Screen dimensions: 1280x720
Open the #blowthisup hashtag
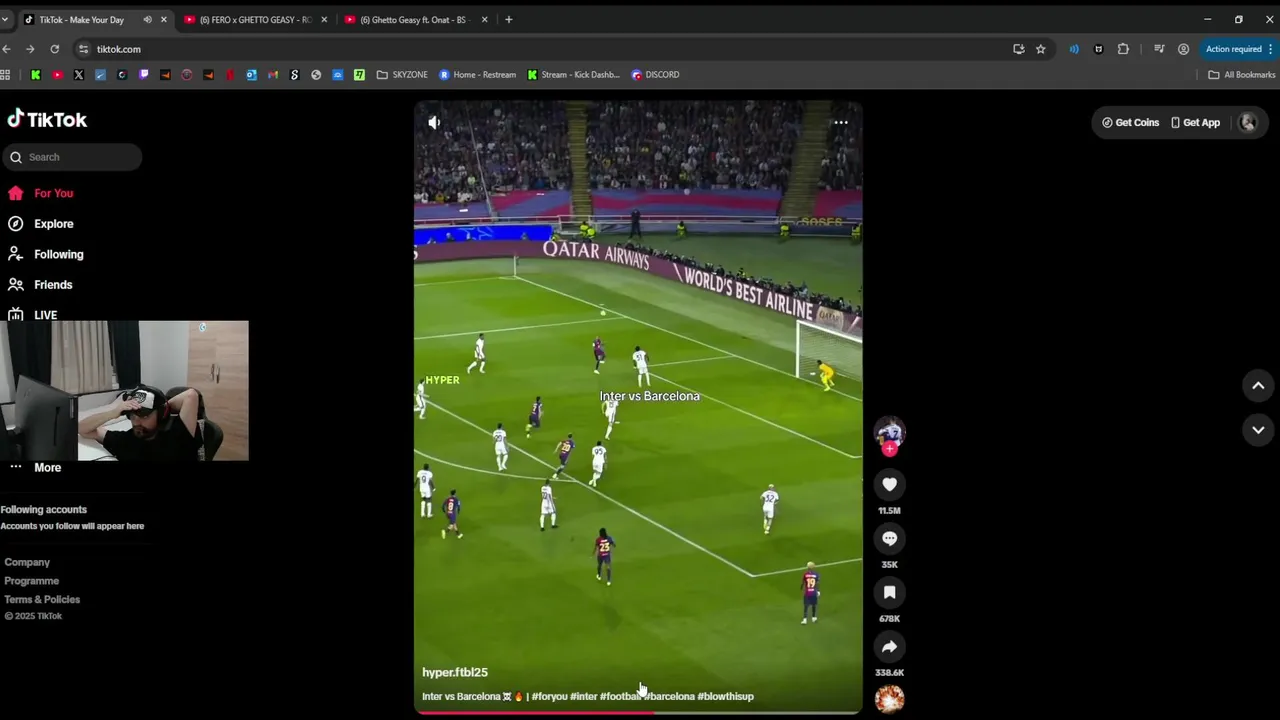pos(726,696)
